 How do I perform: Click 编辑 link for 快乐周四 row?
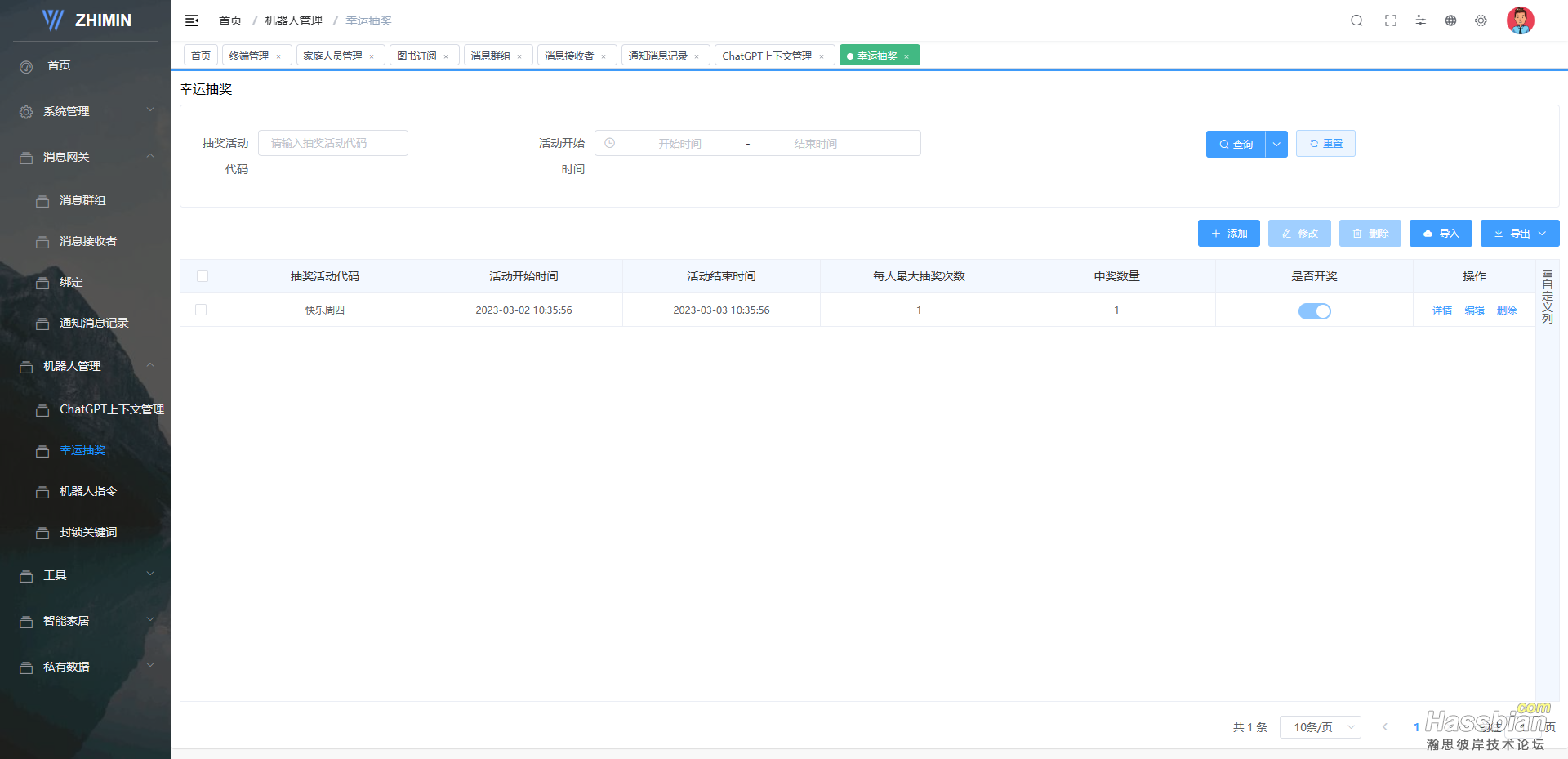click(x=1474, y=310)
